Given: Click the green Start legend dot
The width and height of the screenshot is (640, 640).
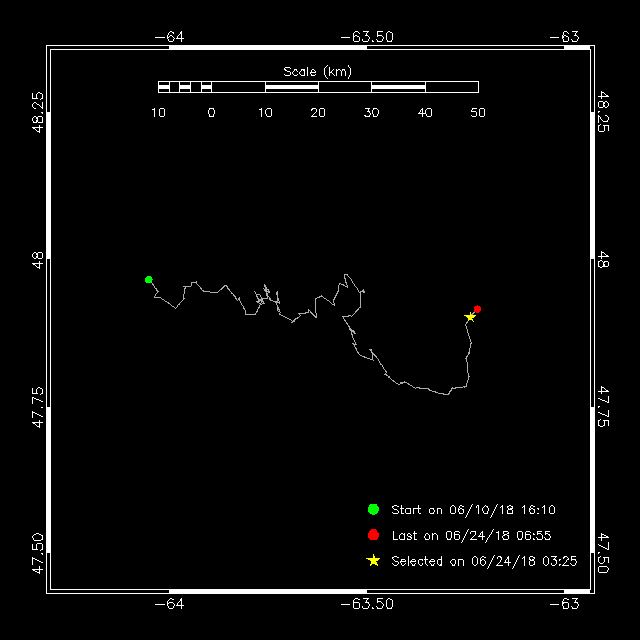Looking at the screenshot, I should click(373, 509).
